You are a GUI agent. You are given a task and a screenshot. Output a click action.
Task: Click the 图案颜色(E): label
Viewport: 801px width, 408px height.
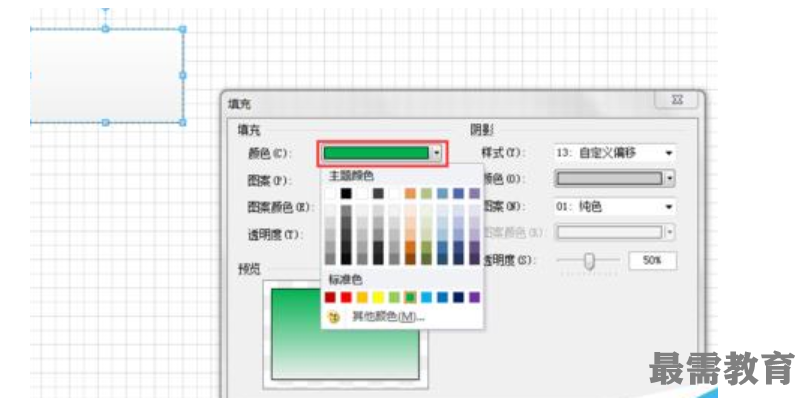(279, 207)
